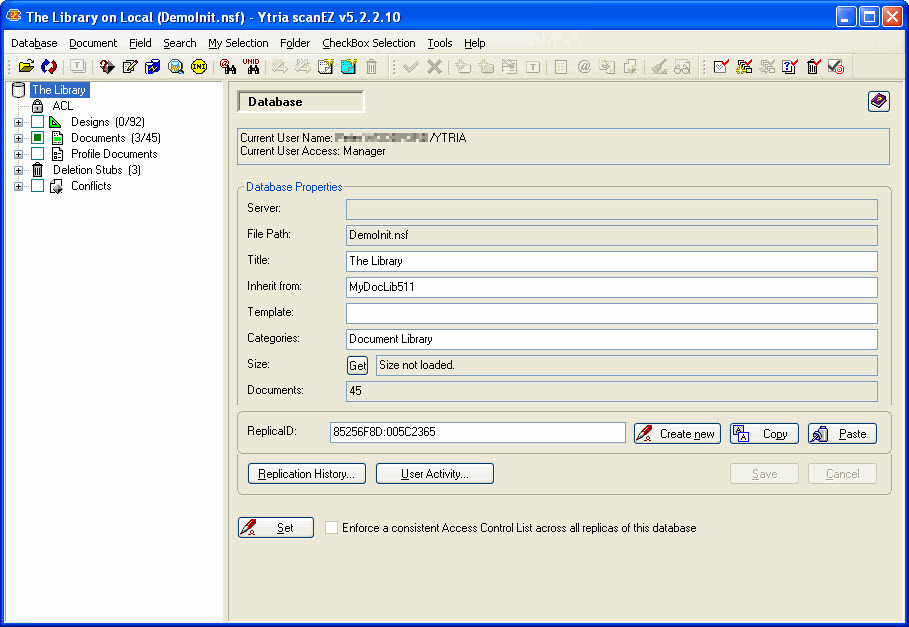The height and width of the screenshot is (627, 909).
Task: Expand the Designs tree node
Action: (18, 122)
